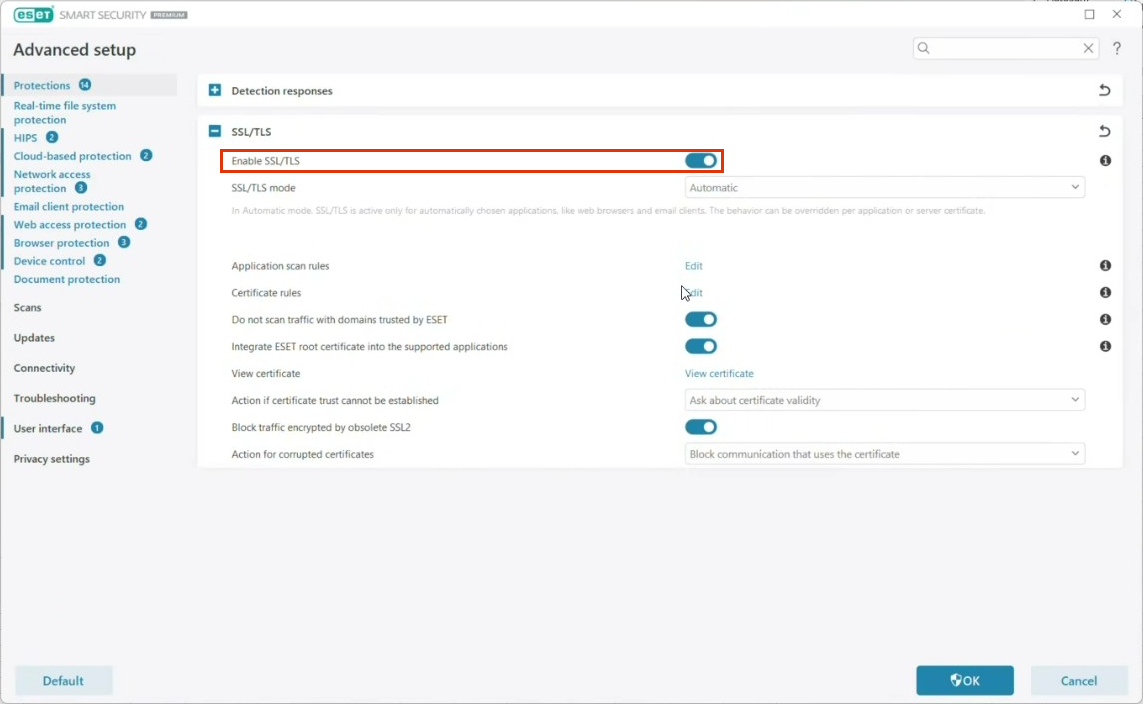Screen dimensions: 1143x704
Task: Click the Enable SSL/TLS label text
Action: pos(265,161)
